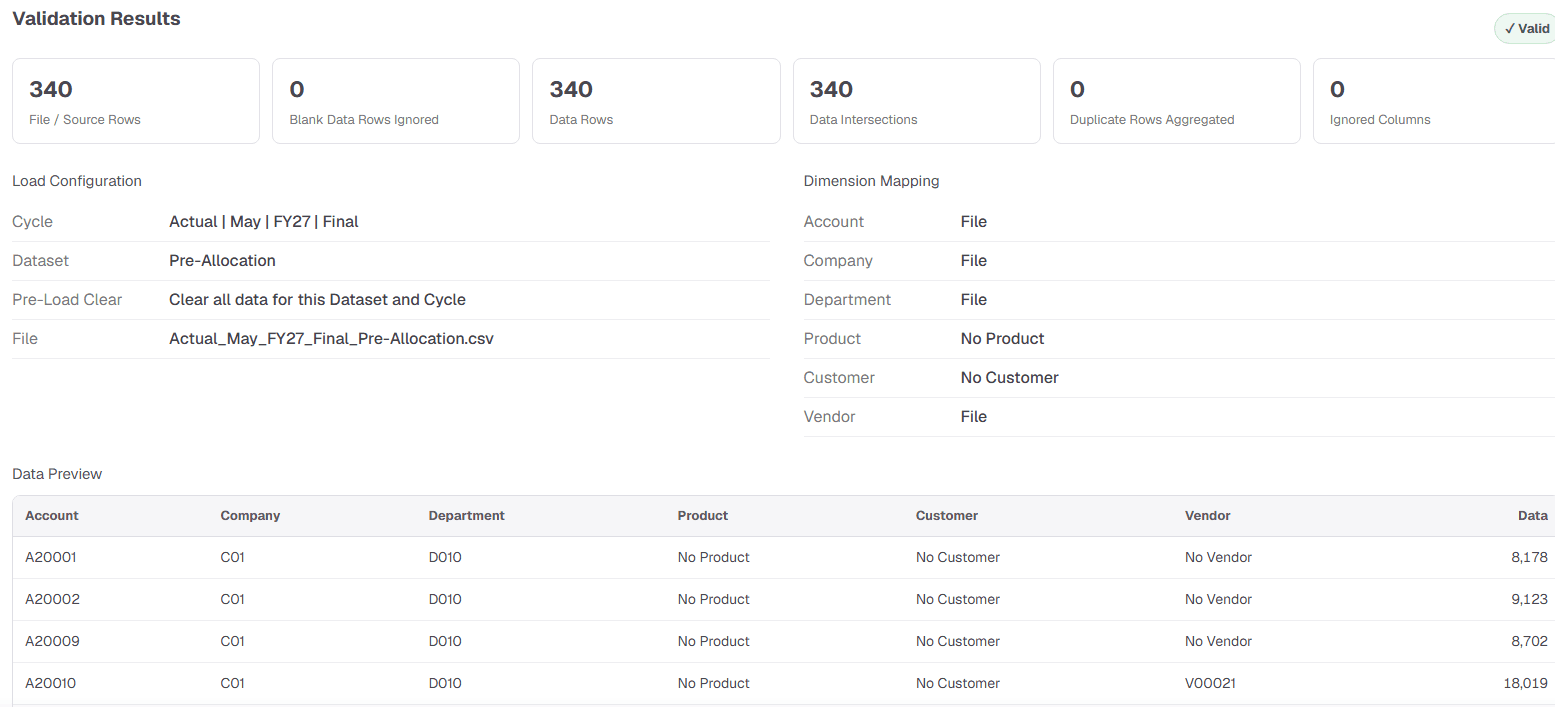Select the Validation Results heading
The height and width of the screenshot is (707, 1555).
(96, 19)
